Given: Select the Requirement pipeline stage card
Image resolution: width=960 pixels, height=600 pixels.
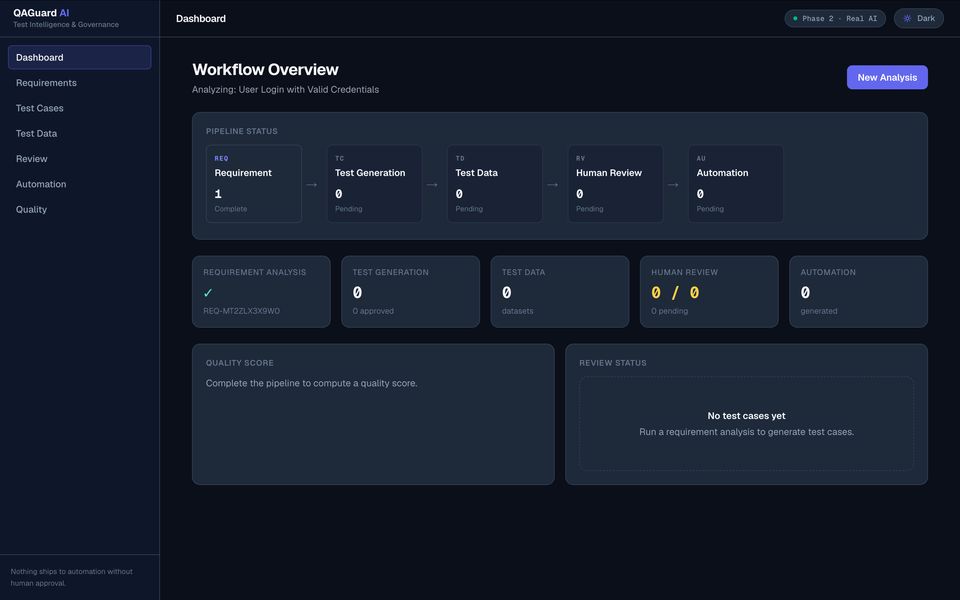Looking at the screenshot, I should pyautogui.click(x=253, y=184).
